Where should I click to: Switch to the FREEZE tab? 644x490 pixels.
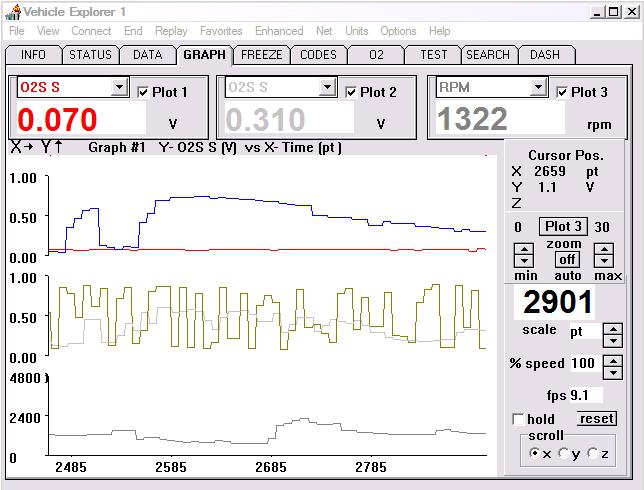262,55
